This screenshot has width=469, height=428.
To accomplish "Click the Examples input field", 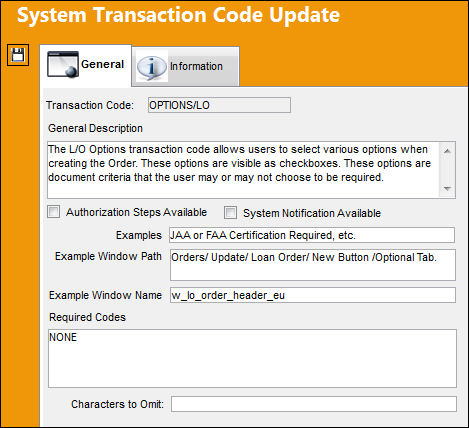I will click(x=312, y=235).
